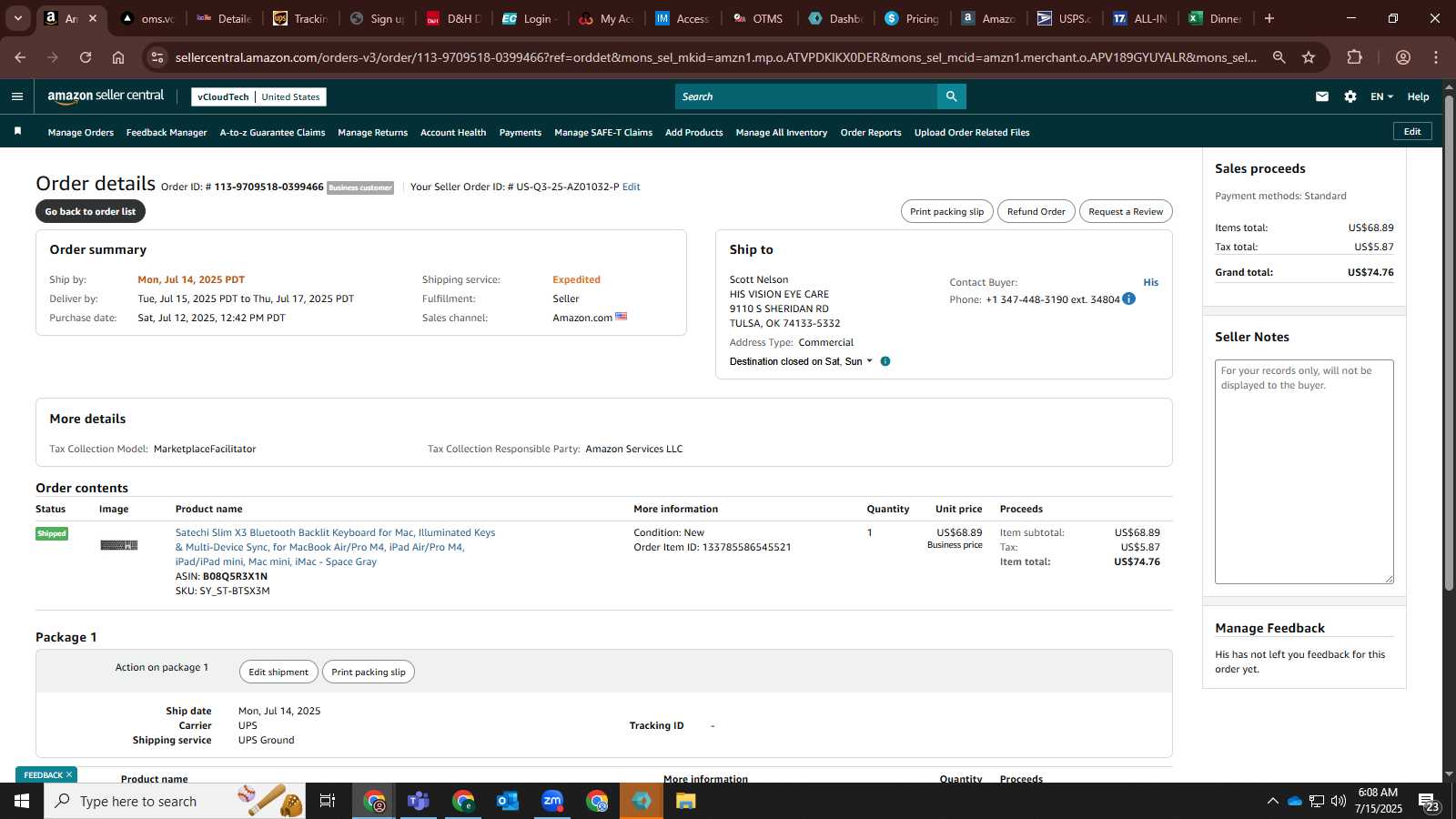Open File Explorer from taskbar
The height and width of the screenshot is (819, 1456).
pos(686,801)
